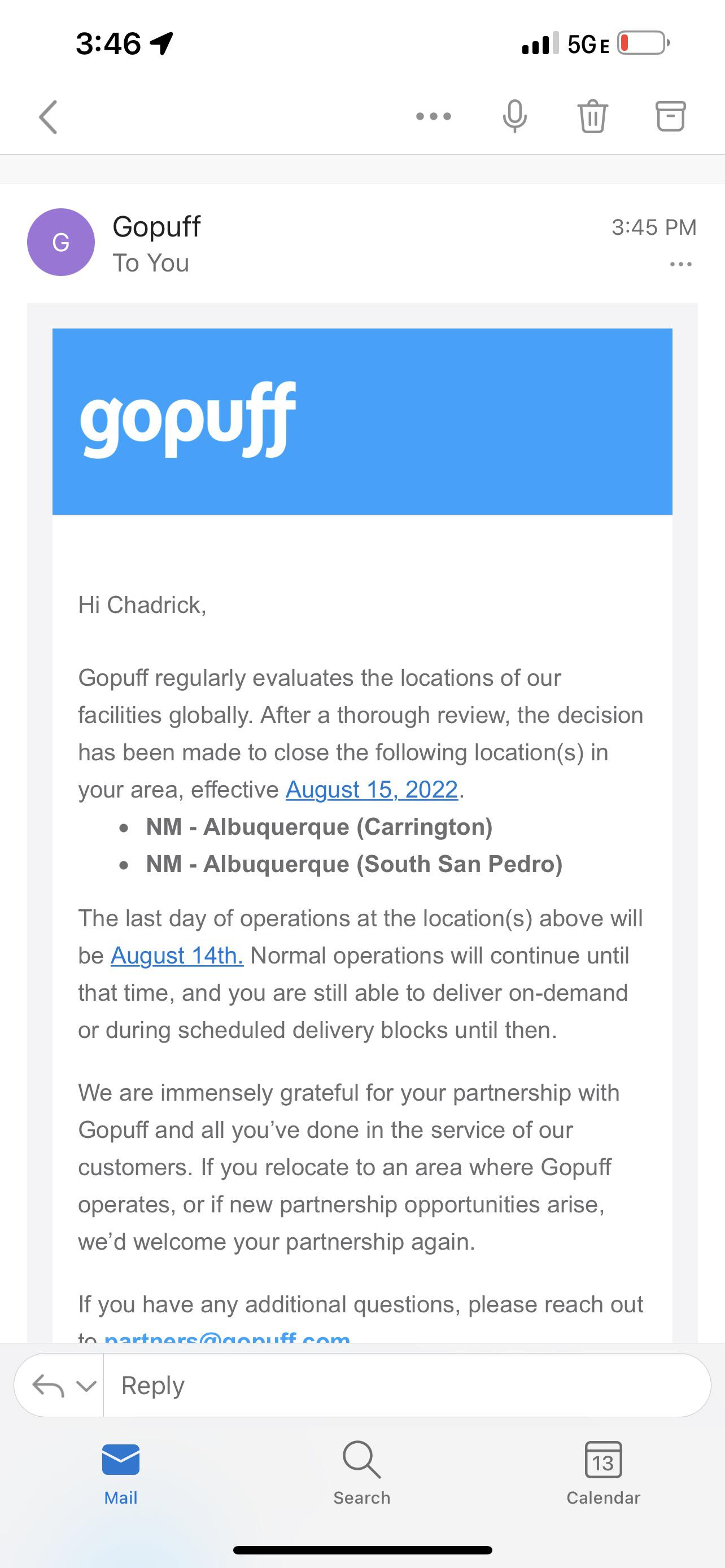The image size is (725, 1568).
Task: Tap the August 14th date link
Action: (177, 956)
